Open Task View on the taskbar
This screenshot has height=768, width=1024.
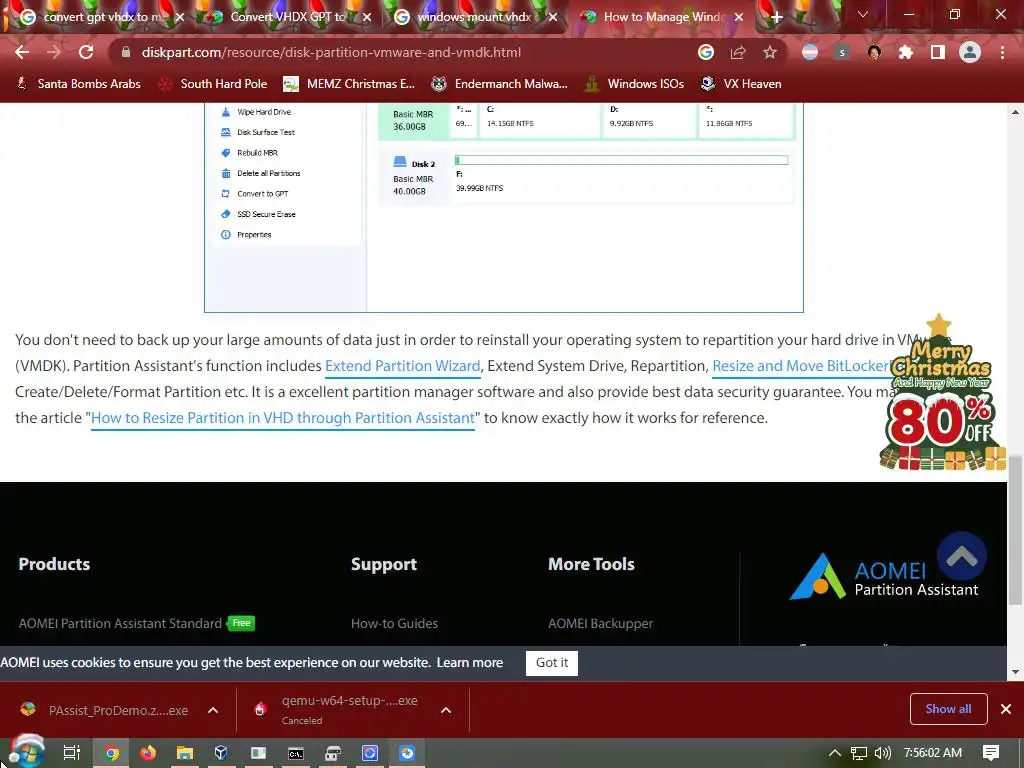tap(72, 753)
